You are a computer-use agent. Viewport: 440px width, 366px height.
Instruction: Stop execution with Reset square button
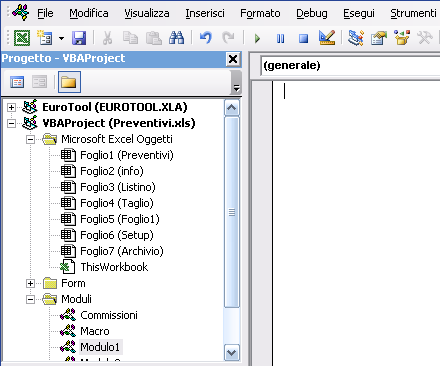click(x=303, y=39)
